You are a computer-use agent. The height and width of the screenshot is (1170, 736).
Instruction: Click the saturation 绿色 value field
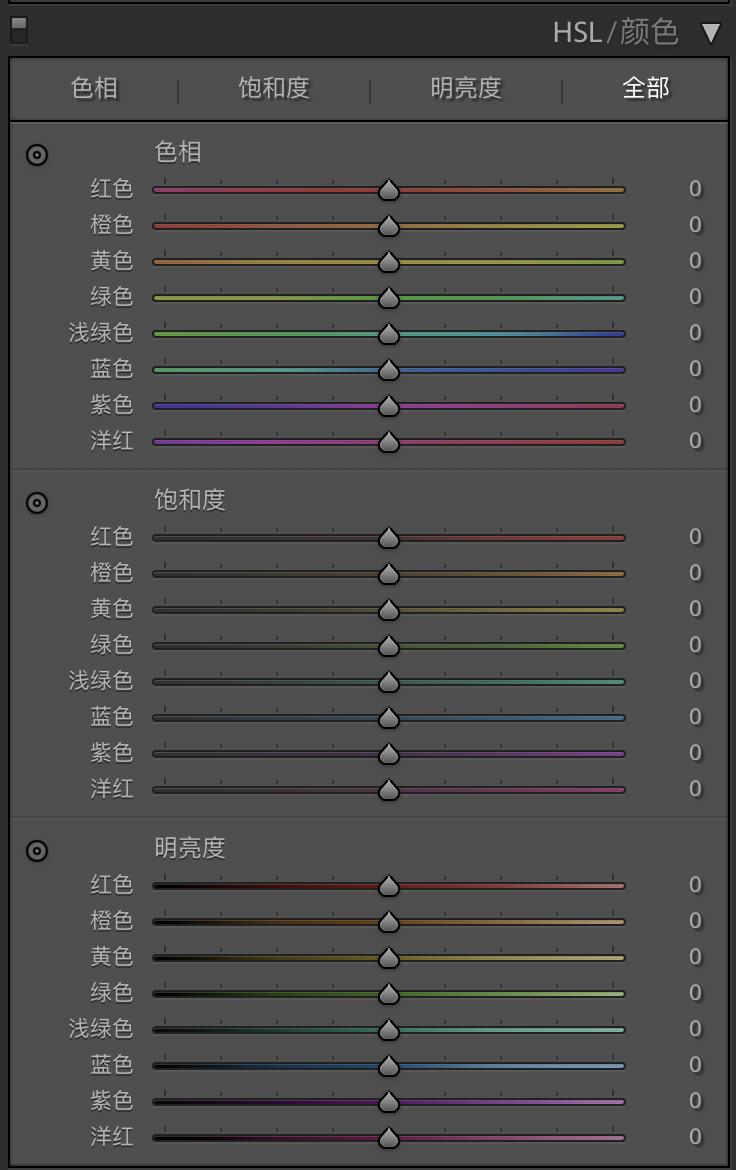click(x=694, y=645)
